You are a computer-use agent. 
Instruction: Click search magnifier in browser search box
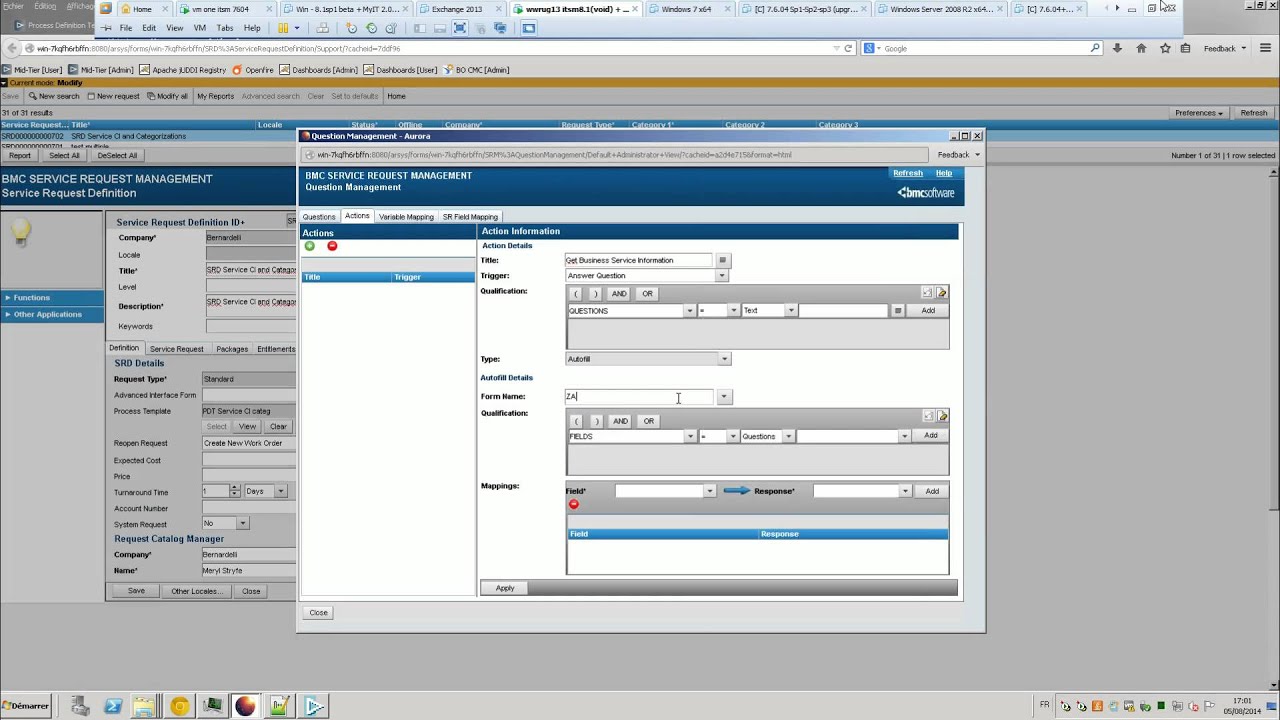(1095, 48)
